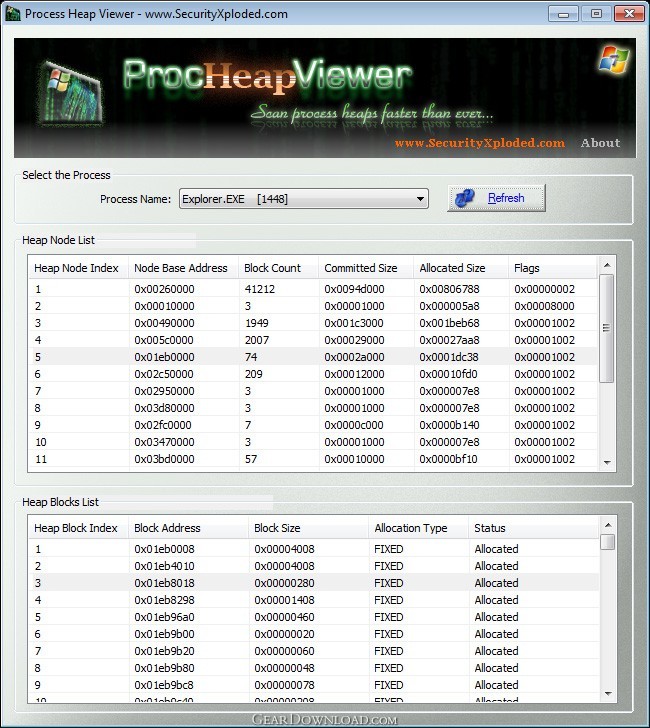Click the Heap Blocks List scrollbar thumb
Screen dimensions: 650x728
tap(607, 542)
